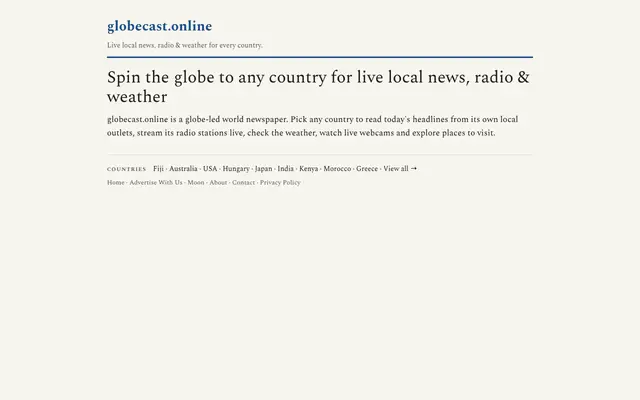This screenshot has height=400, width=640.
Task: Go to the Home footer link
Action: (x=116, y=182)
